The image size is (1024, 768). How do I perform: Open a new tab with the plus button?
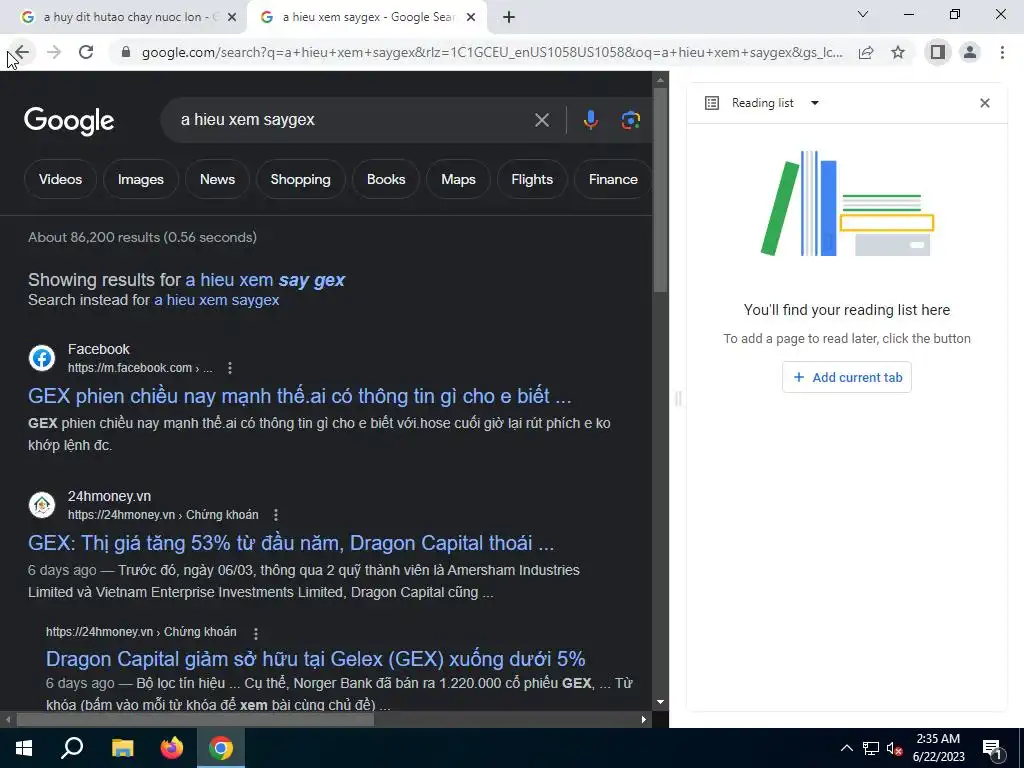tap(509, 18)
